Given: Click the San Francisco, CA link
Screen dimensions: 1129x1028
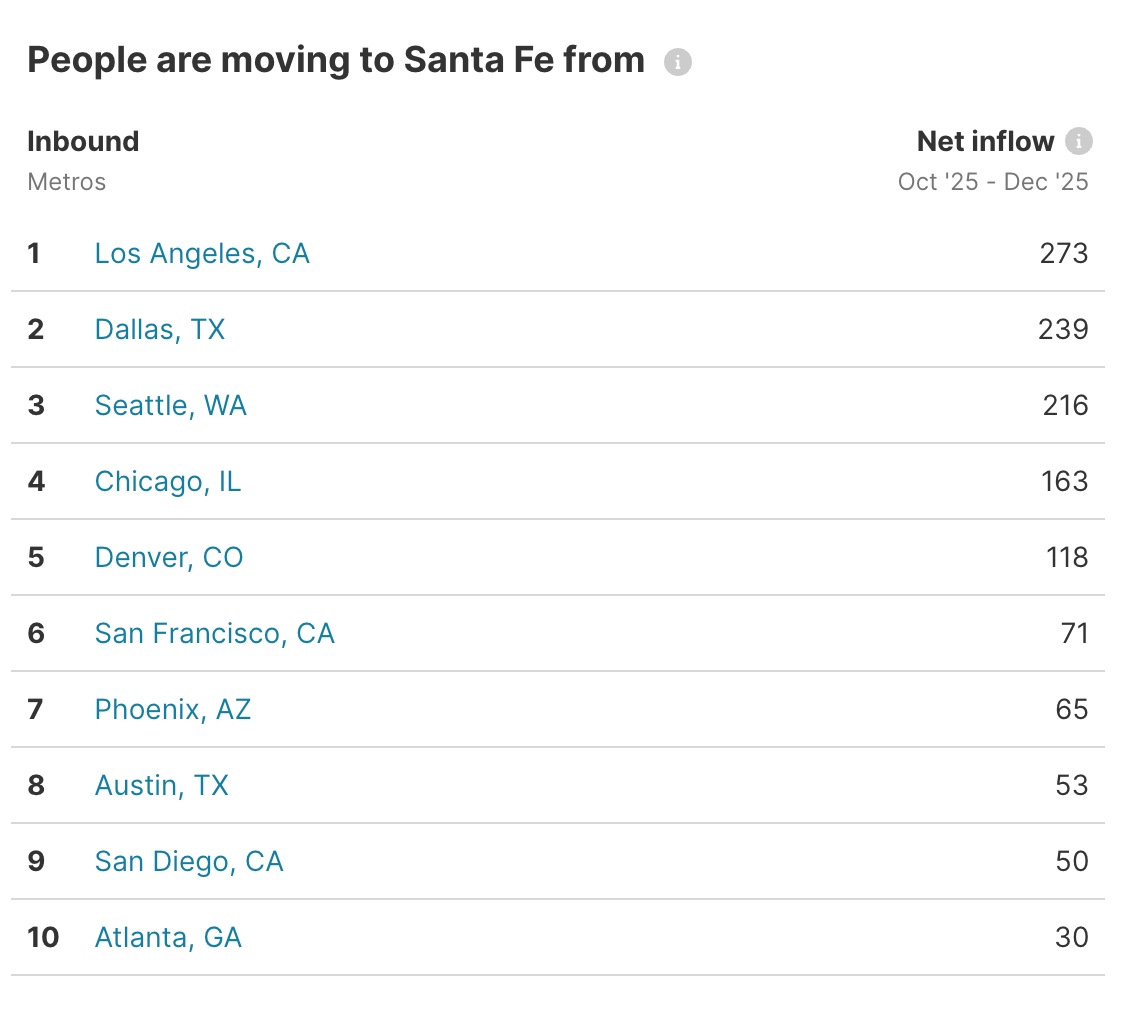Looking at the screenshot, I should click(214, 634).
